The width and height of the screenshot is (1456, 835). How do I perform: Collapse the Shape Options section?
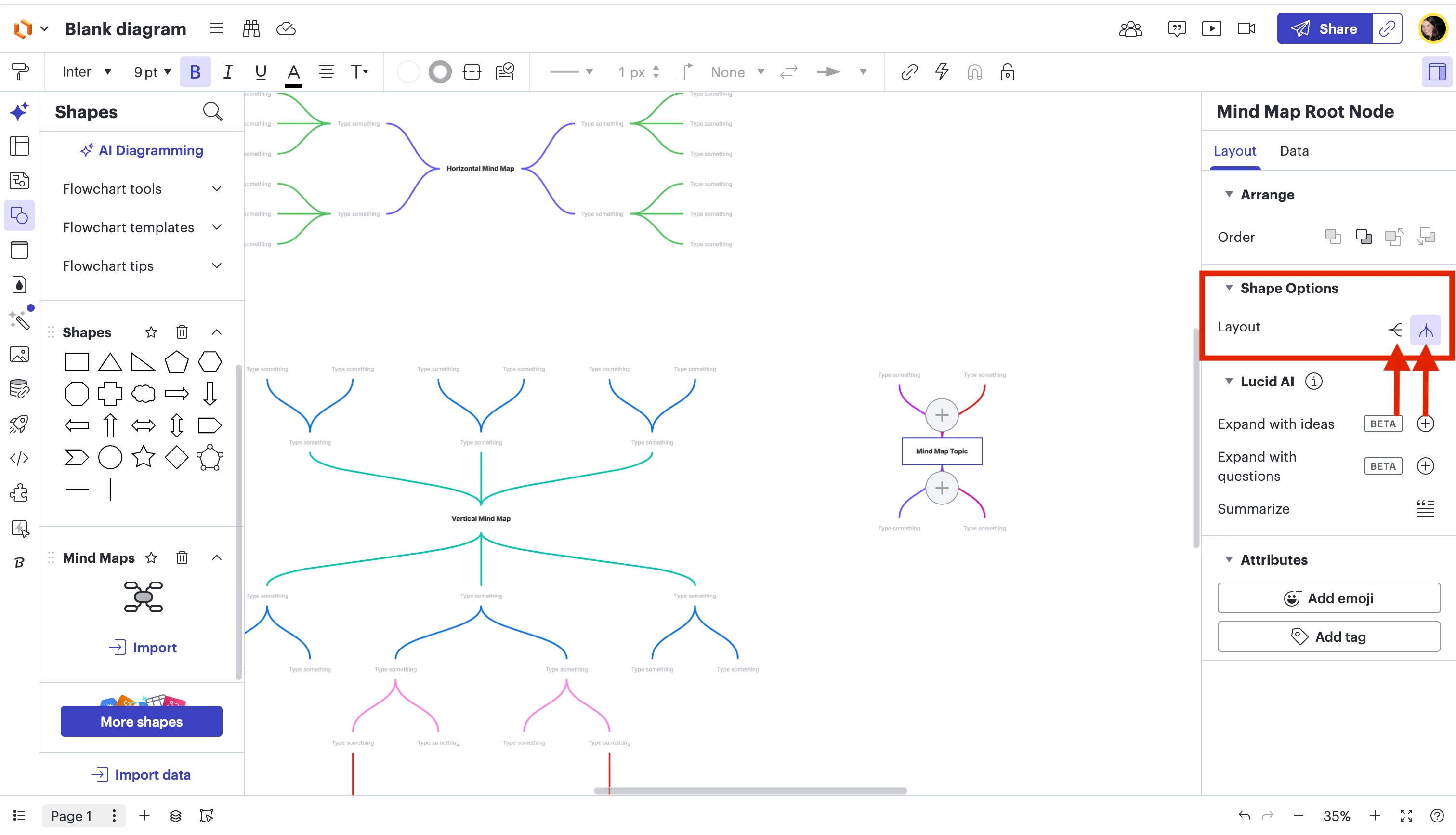click(x=1229, y=288)
